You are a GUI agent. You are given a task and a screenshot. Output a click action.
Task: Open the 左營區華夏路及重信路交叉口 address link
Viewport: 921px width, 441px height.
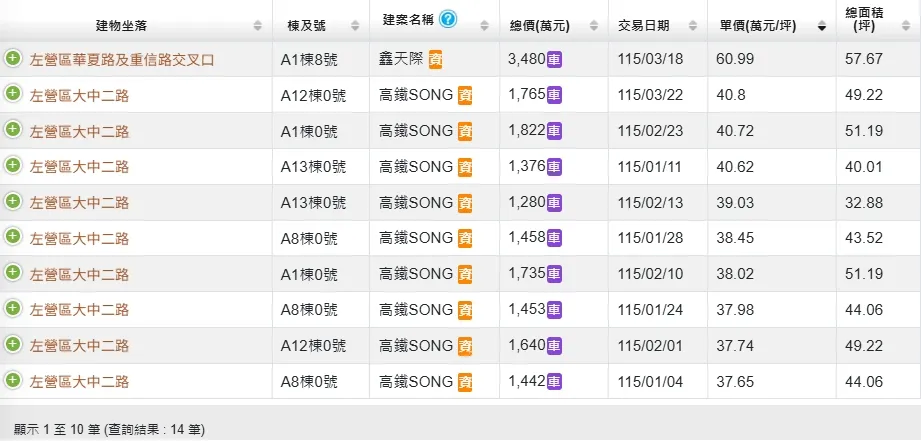pyautogui.click(x=122, y=60)
